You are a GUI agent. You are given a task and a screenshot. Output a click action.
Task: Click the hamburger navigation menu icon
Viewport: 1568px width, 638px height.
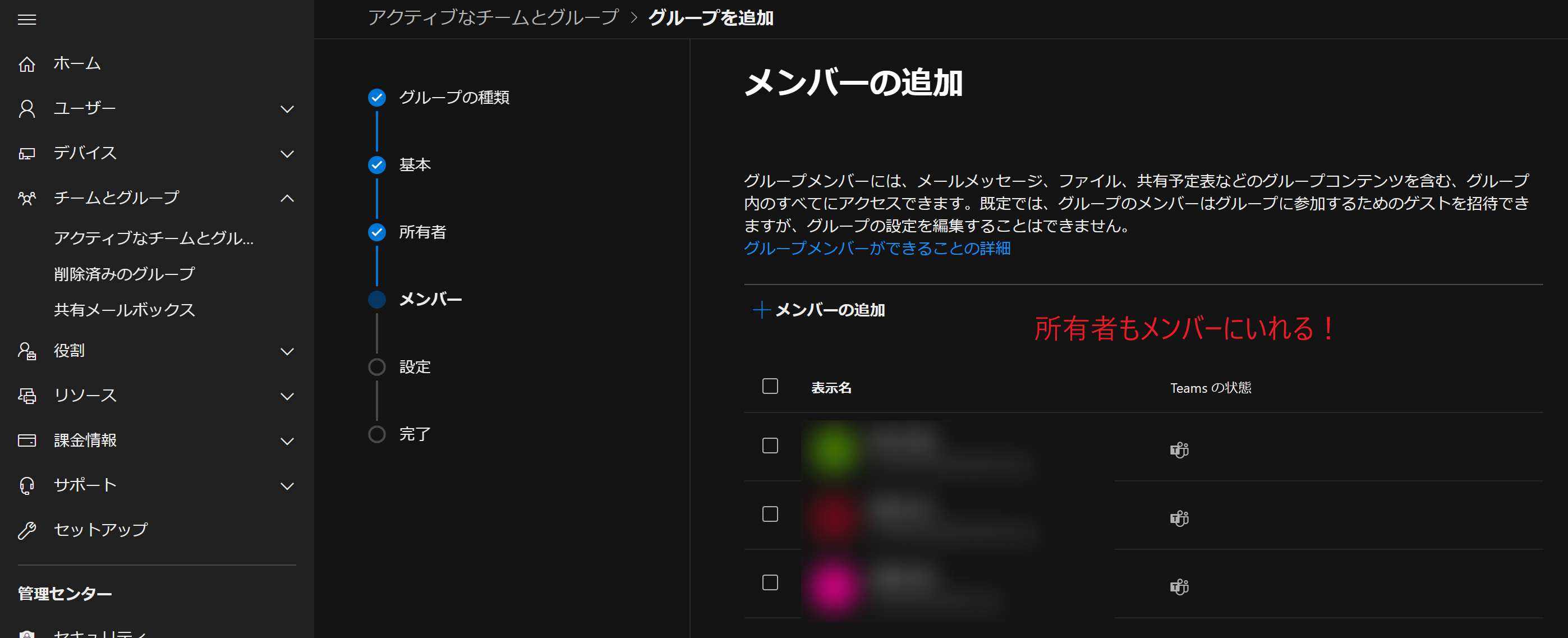[x=27, y=20]
